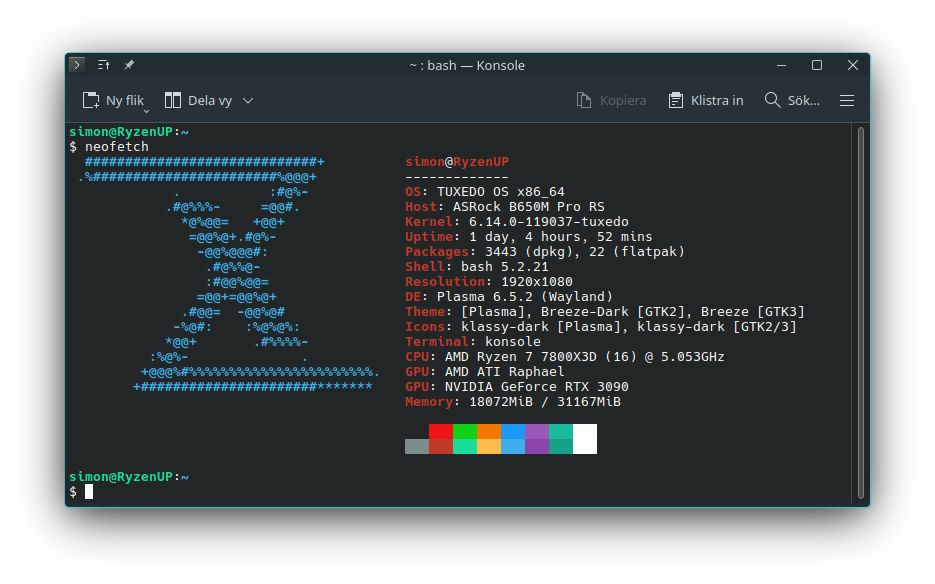Click 'Plasma 6.5.2 (Wayland)' text
Image resolution: width=935 pixels, height=584 pixels.
pyautogui.click(x=525, y=296)
